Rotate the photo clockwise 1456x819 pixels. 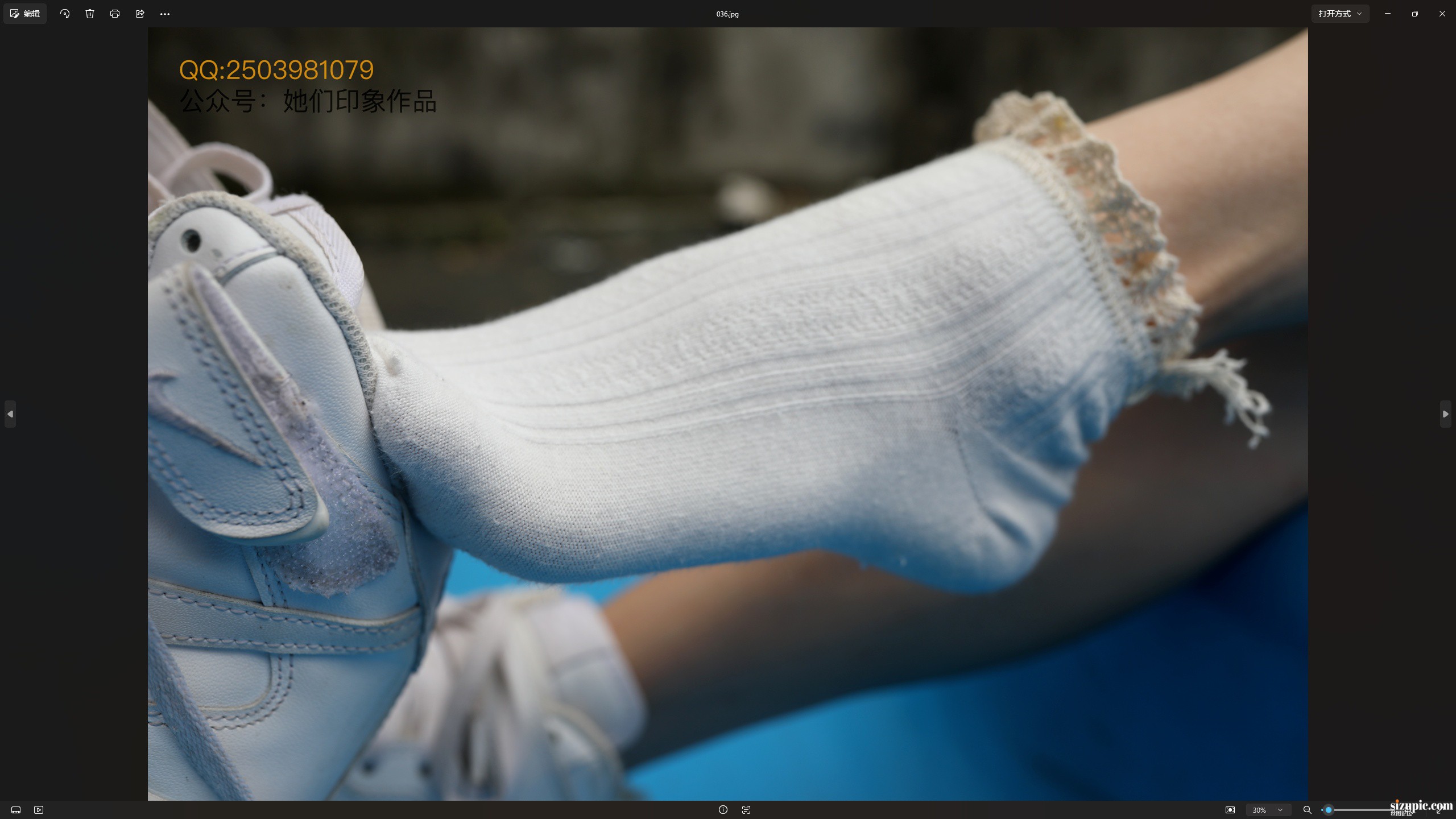[65, 14]
